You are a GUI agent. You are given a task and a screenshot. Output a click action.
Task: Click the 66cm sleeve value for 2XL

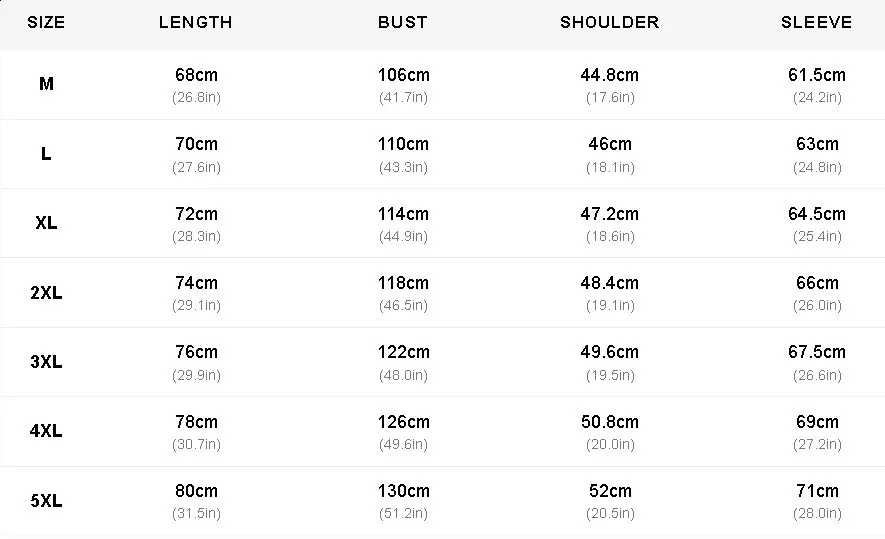pos(817,283)
